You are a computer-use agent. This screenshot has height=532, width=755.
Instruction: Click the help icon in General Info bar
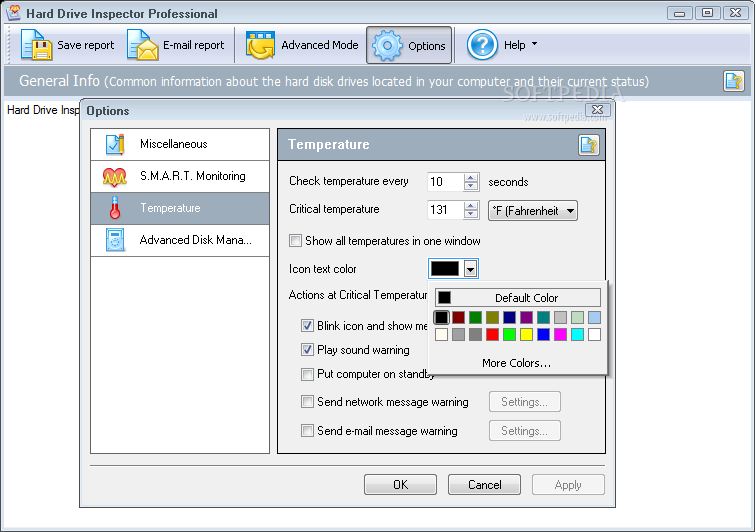click(x=734, y=81)
